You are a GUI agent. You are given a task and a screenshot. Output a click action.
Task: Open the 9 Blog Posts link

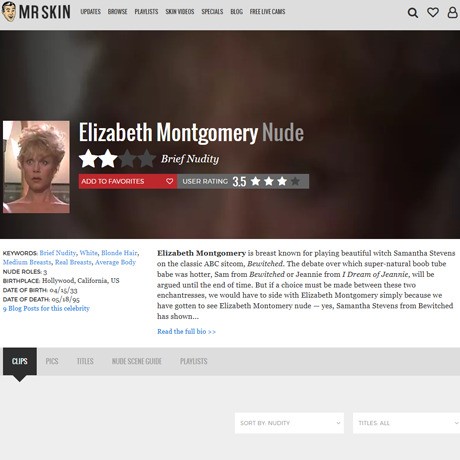pos(46,308)
